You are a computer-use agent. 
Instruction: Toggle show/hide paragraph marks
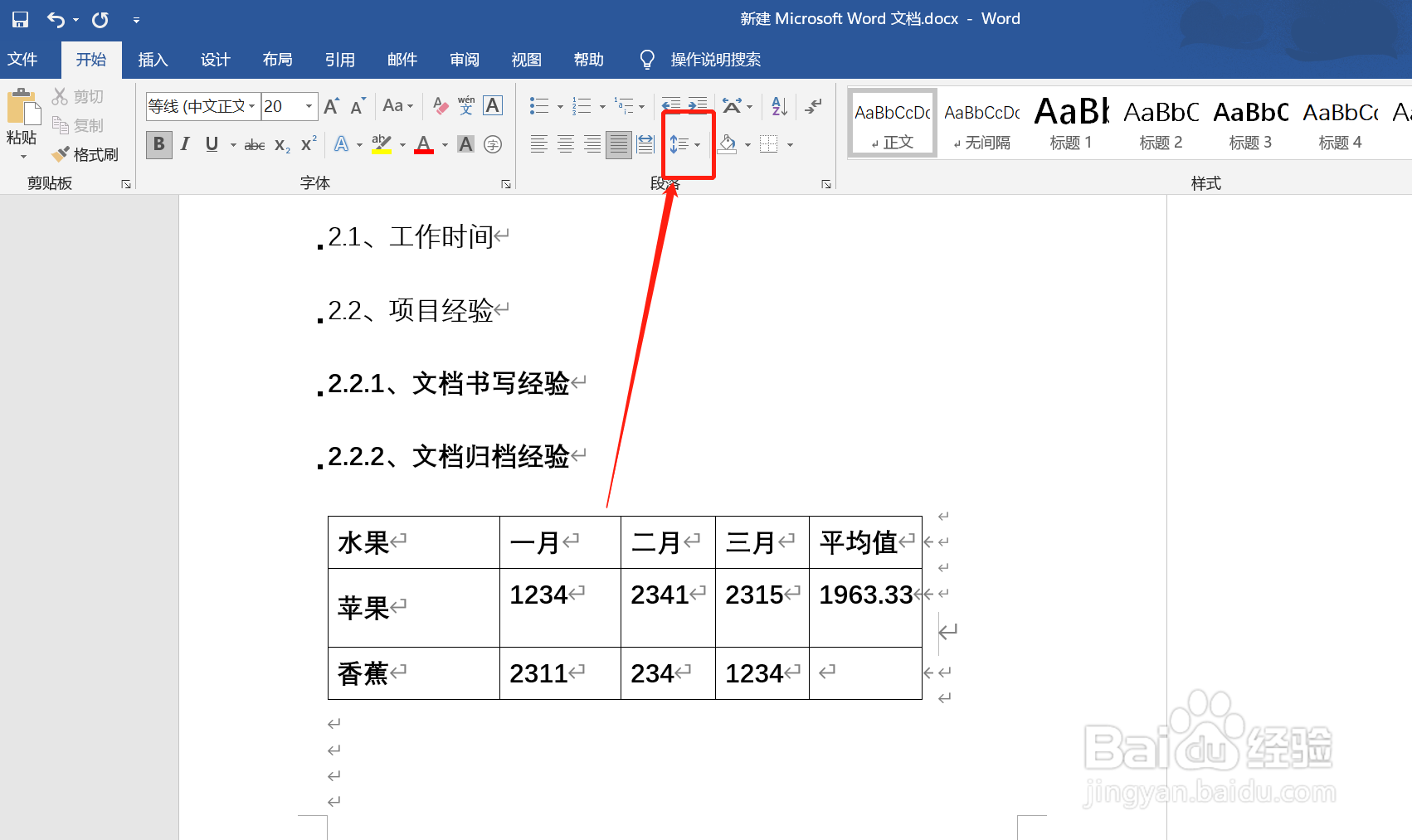pyautogui.click(x=813, y=106)
